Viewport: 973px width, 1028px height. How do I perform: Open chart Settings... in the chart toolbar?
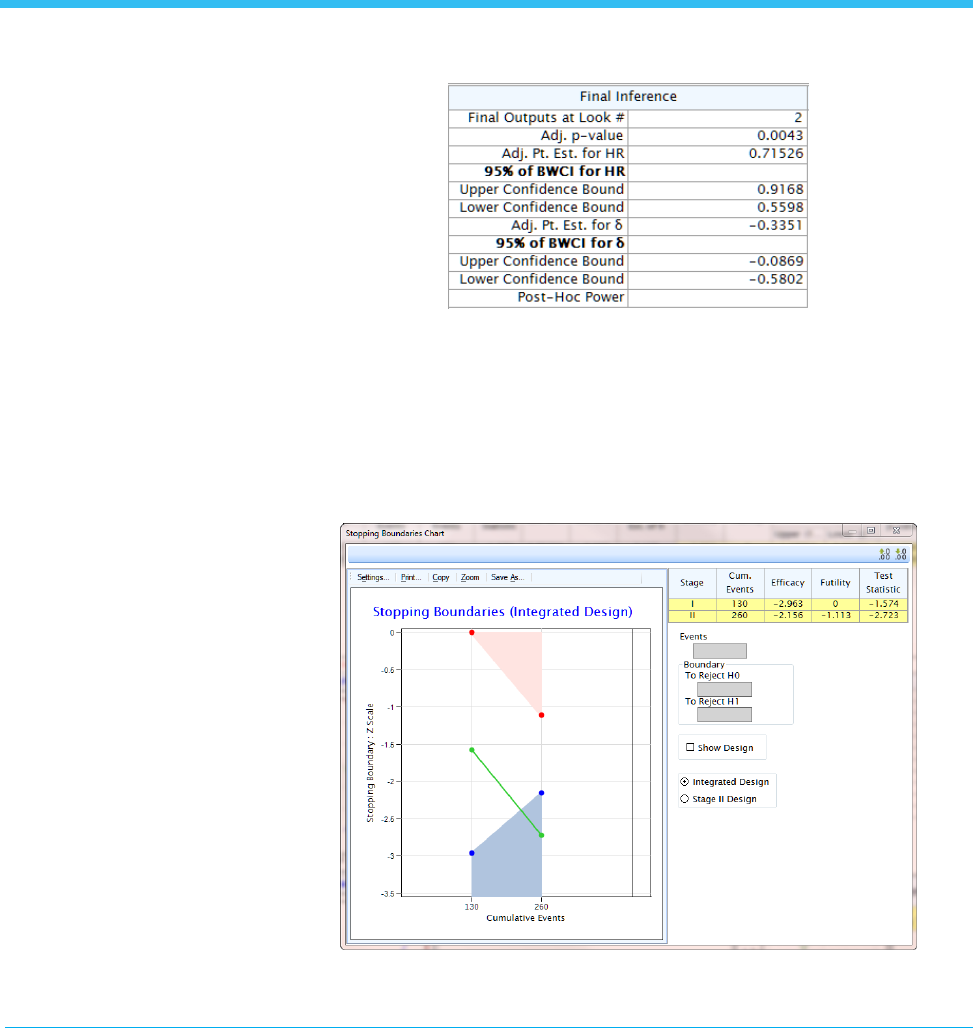coord(373,578)
